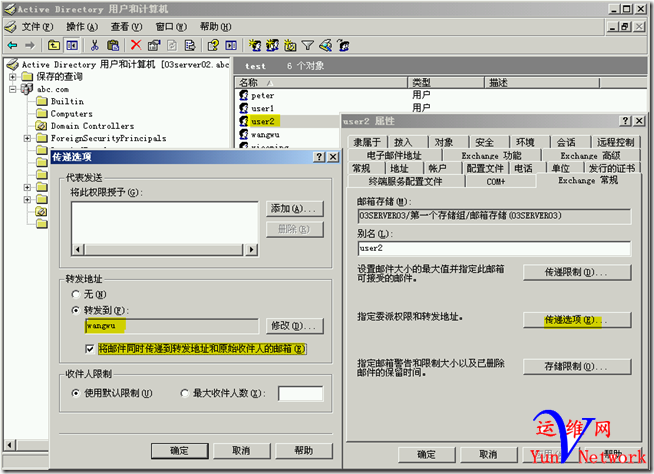
Task: Click the 存储限制 button
Action: click(577, 367)
